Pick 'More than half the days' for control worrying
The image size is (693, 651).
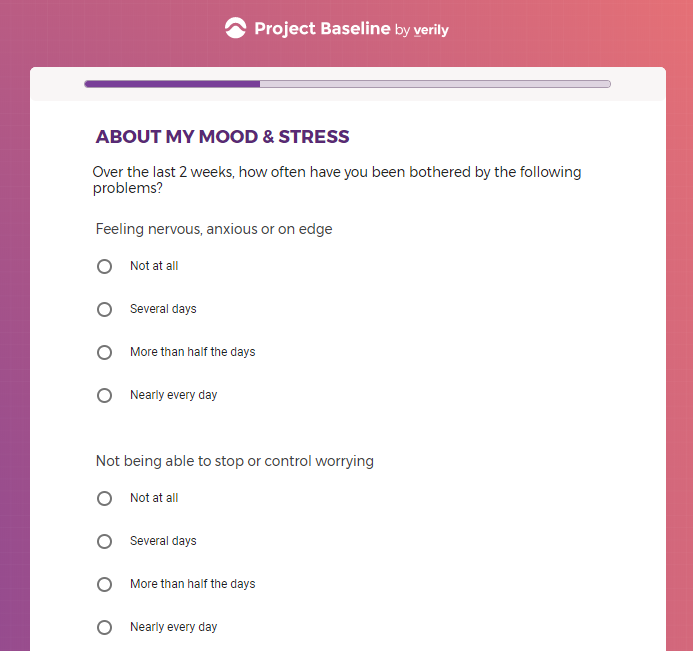105,584
